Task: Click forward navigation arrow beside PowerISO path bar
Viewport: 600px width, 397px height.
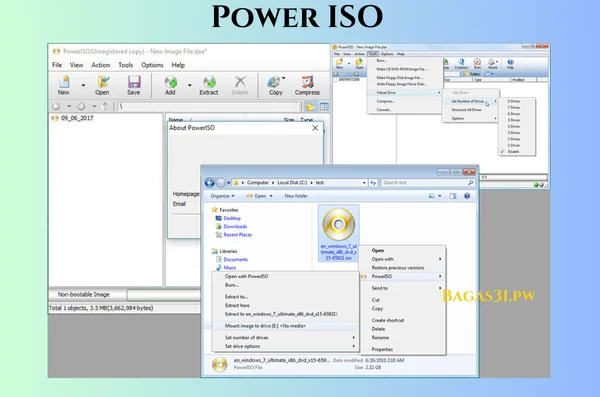Action: click(x=81, y=106)
